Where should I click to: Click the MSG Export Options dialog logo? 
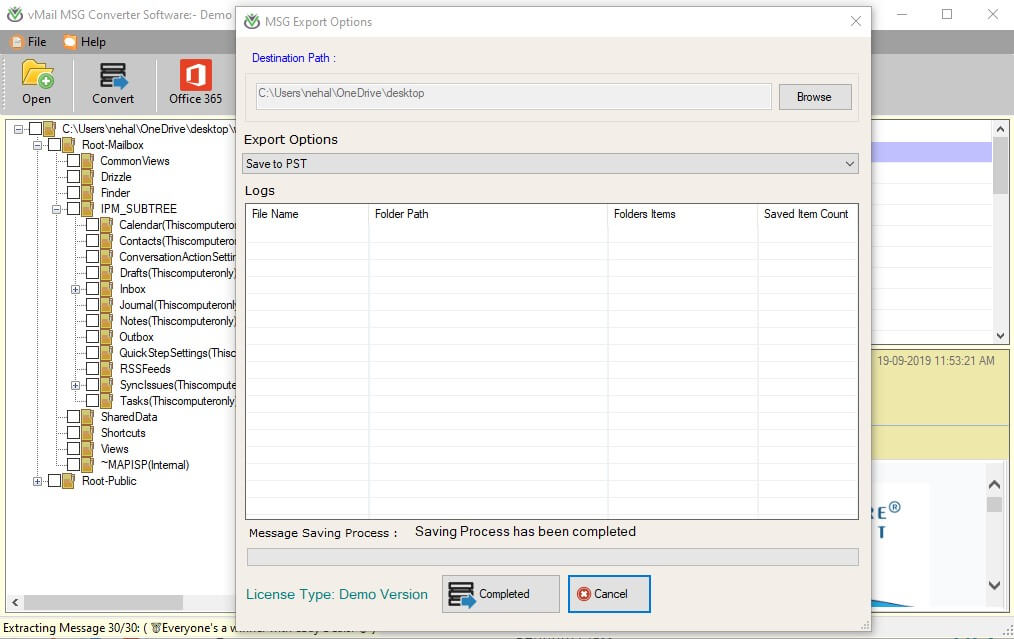coord(252,21)
